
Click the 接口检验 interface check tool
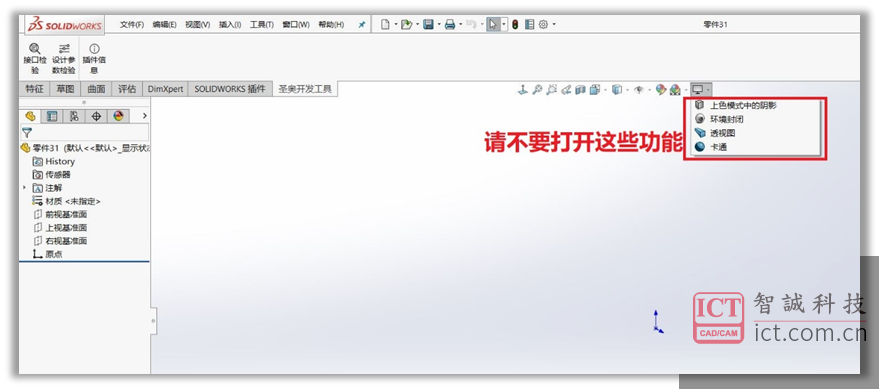pyautogui.click(x=35, y=59)
